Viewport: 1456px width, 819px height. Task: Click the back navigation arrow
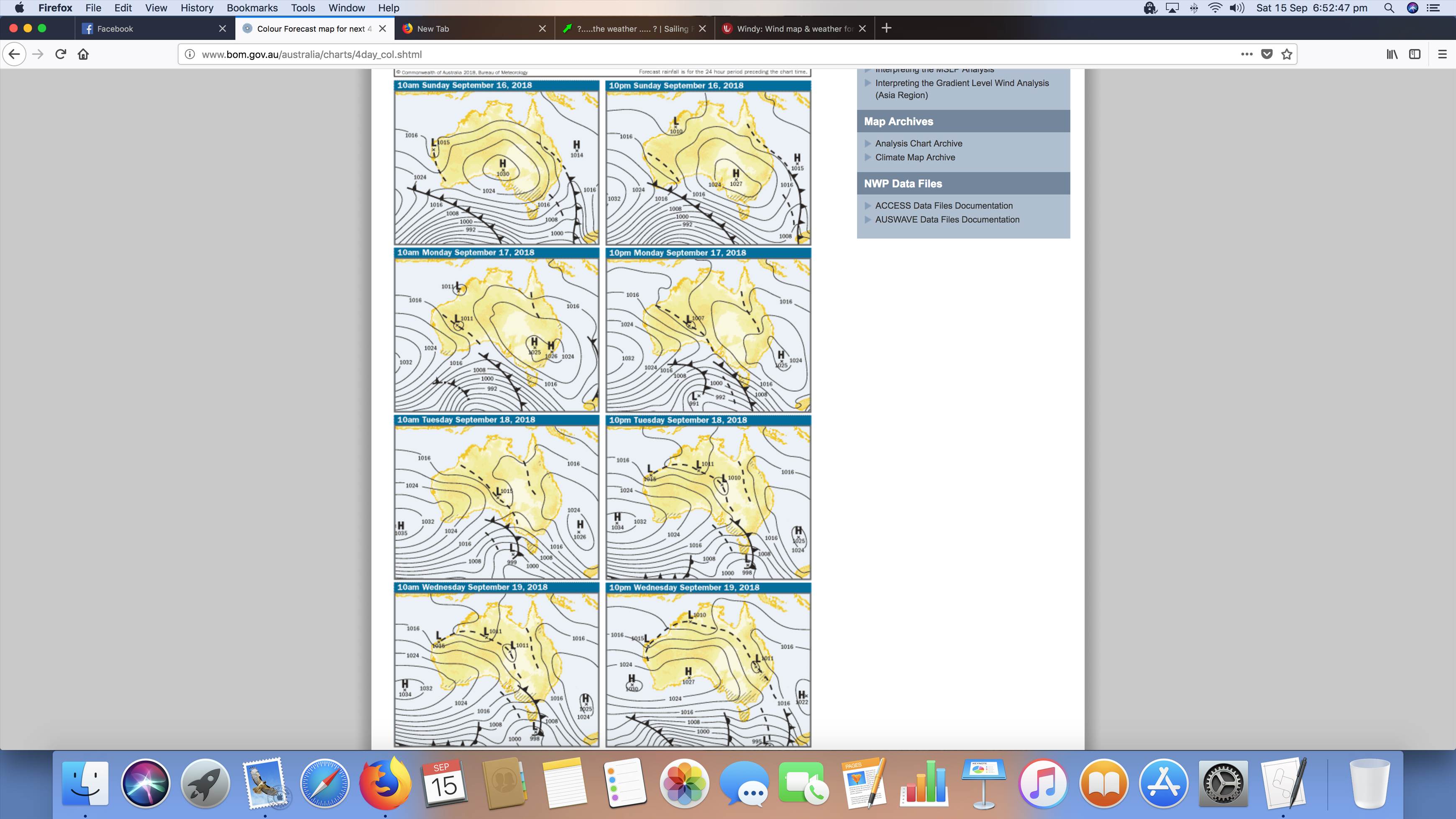click(x=15, y=54)
